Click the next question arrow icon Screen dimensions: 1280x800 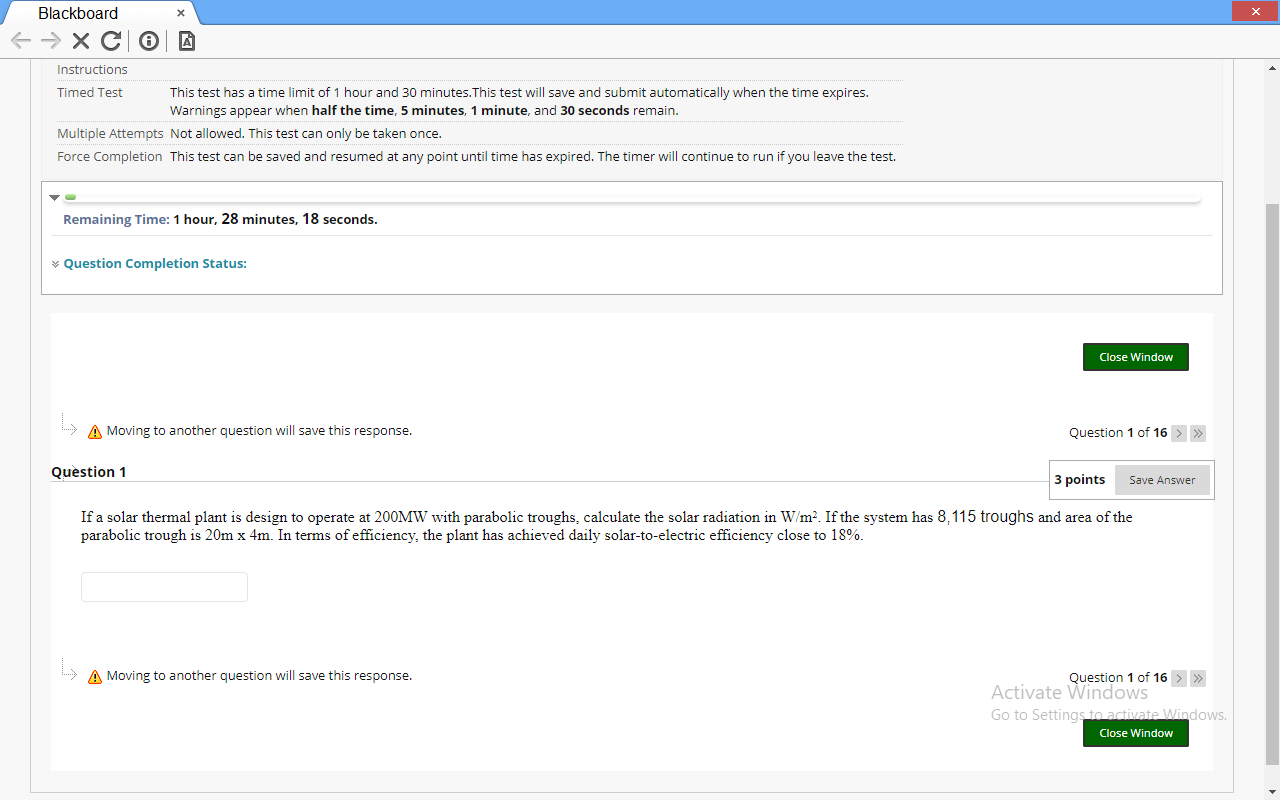point(1179,433)
